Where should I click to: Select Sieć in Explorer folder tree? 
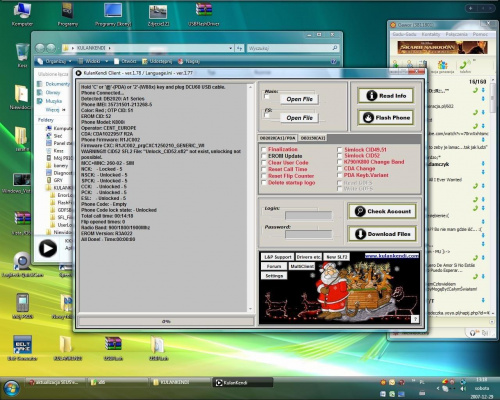pyautogui.click(x=55, y=136)
